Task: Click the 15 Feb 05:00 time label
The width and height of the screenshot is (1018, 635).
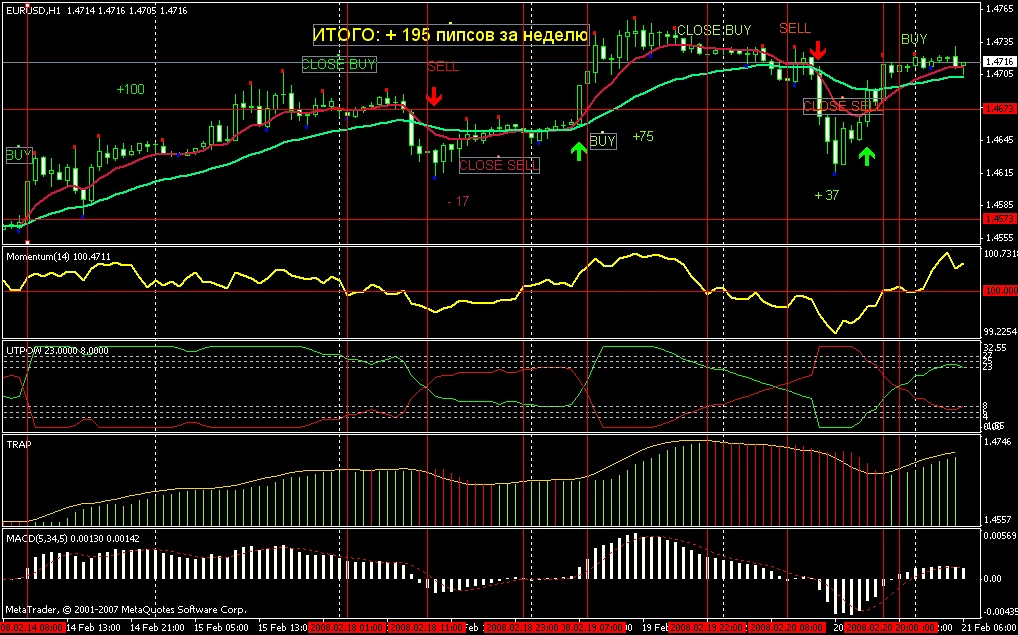Action: click(x=223, y=628)
